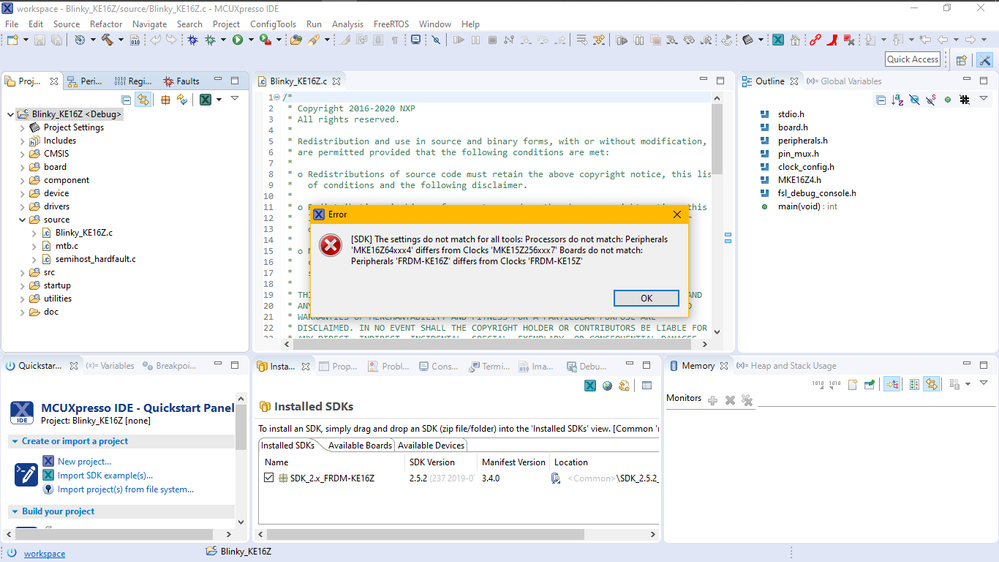The height and width of the screenshot is (562, 999).
Task: Expand Blinky_KE16Z.c in the tree
Action: [x=34, y=233]
